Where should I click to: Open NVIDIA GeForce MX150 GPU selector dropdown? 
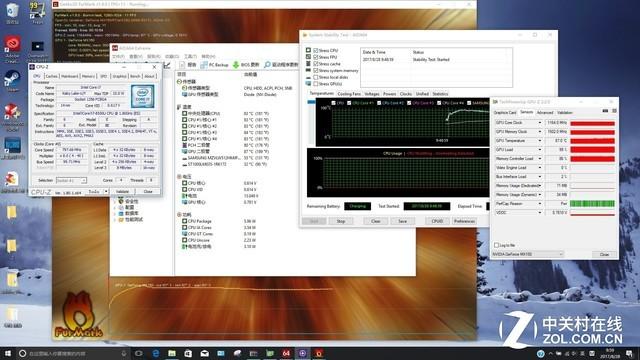(527, 254)
